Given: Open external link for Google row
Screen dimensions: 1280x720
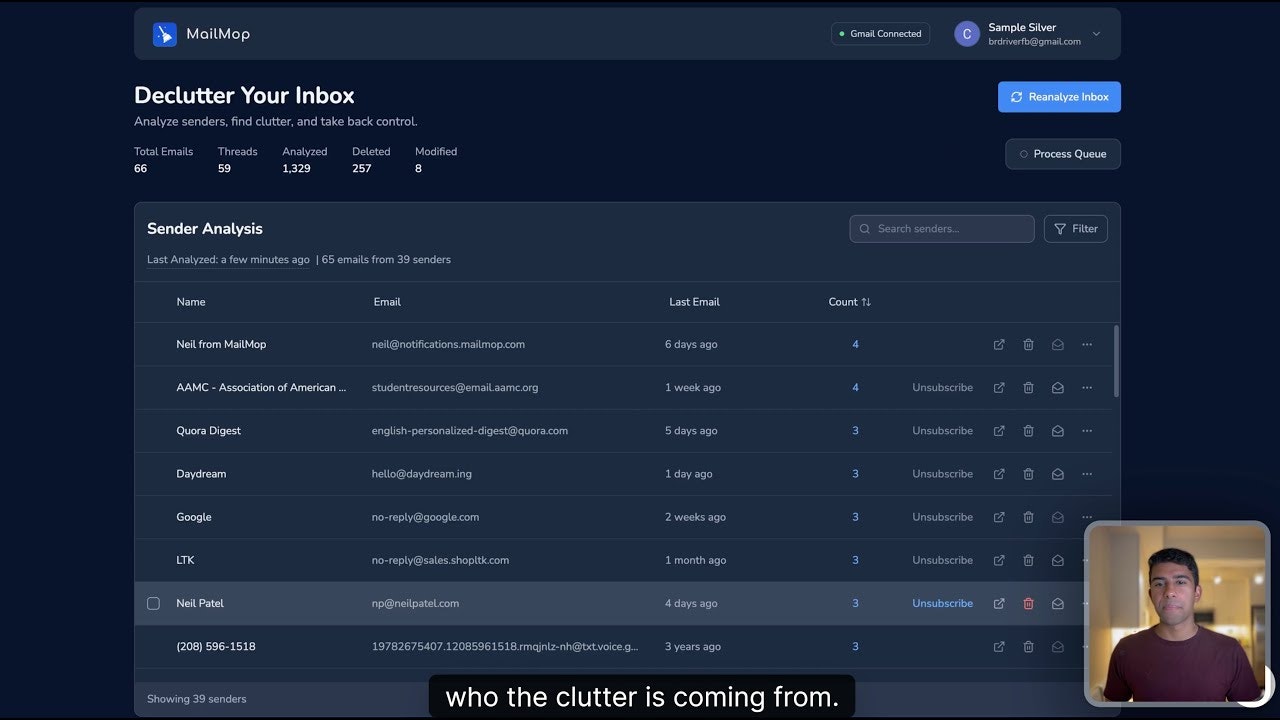Looking at the screenshot, I should (999, 517).
